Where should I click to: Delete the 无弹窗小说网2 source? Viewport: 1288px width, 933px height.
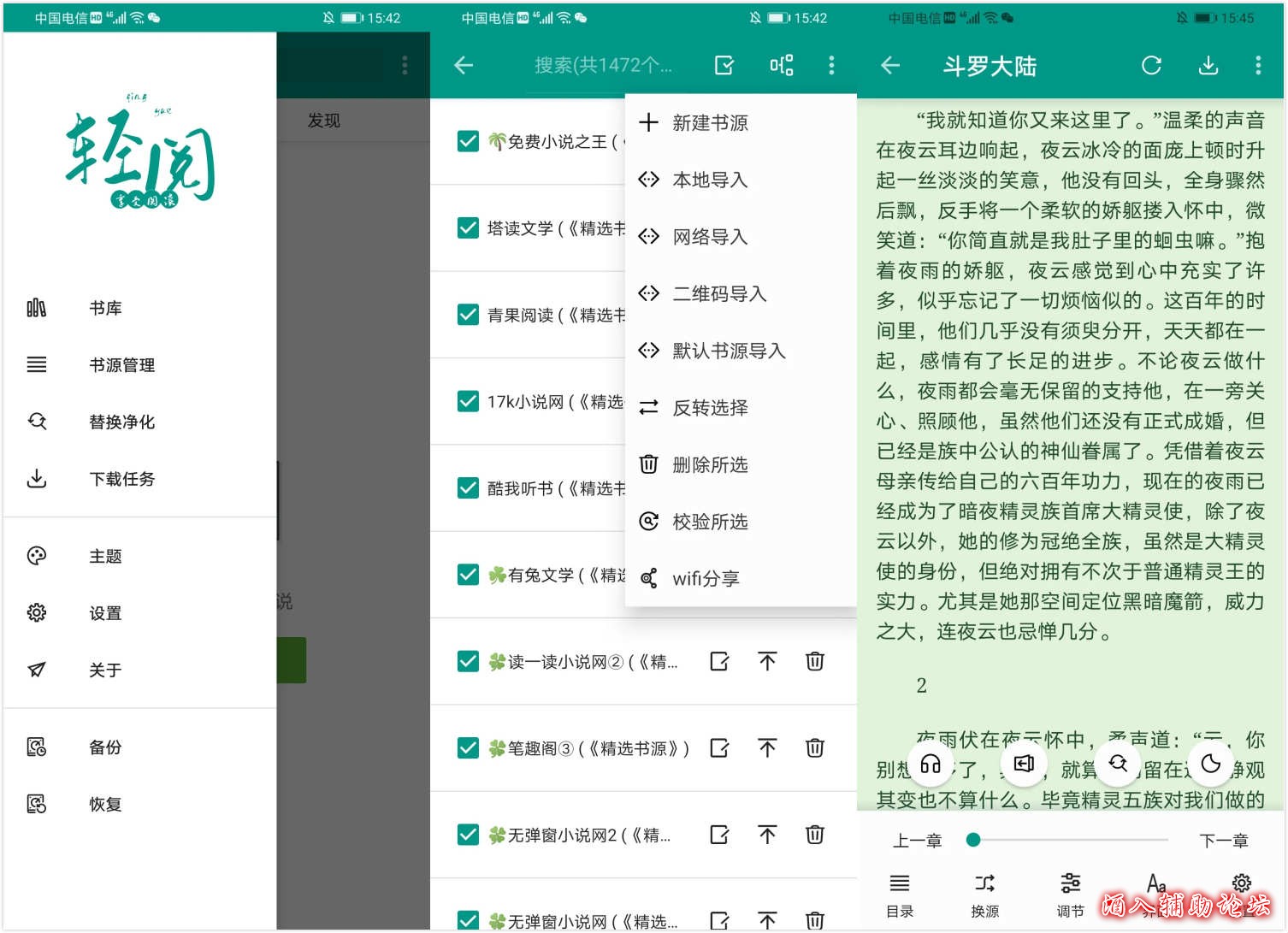[x=815, y=835]
